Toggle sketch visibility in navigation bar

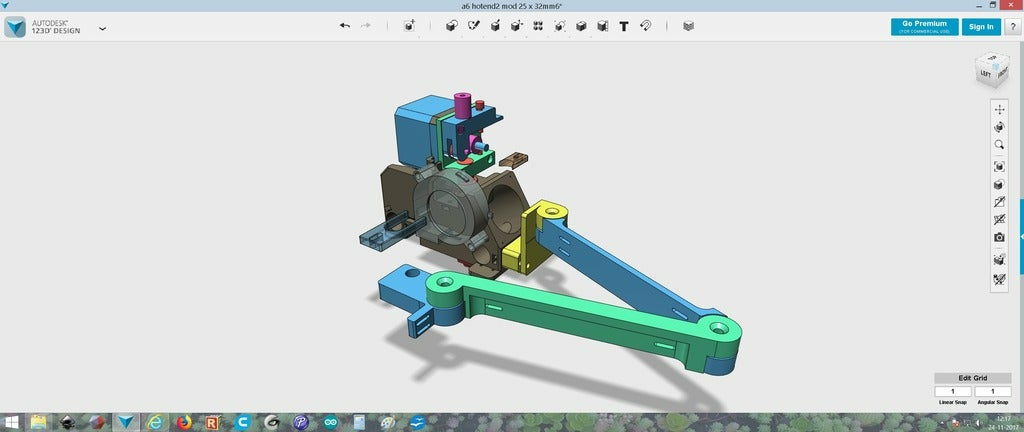(x=999, y=202)
